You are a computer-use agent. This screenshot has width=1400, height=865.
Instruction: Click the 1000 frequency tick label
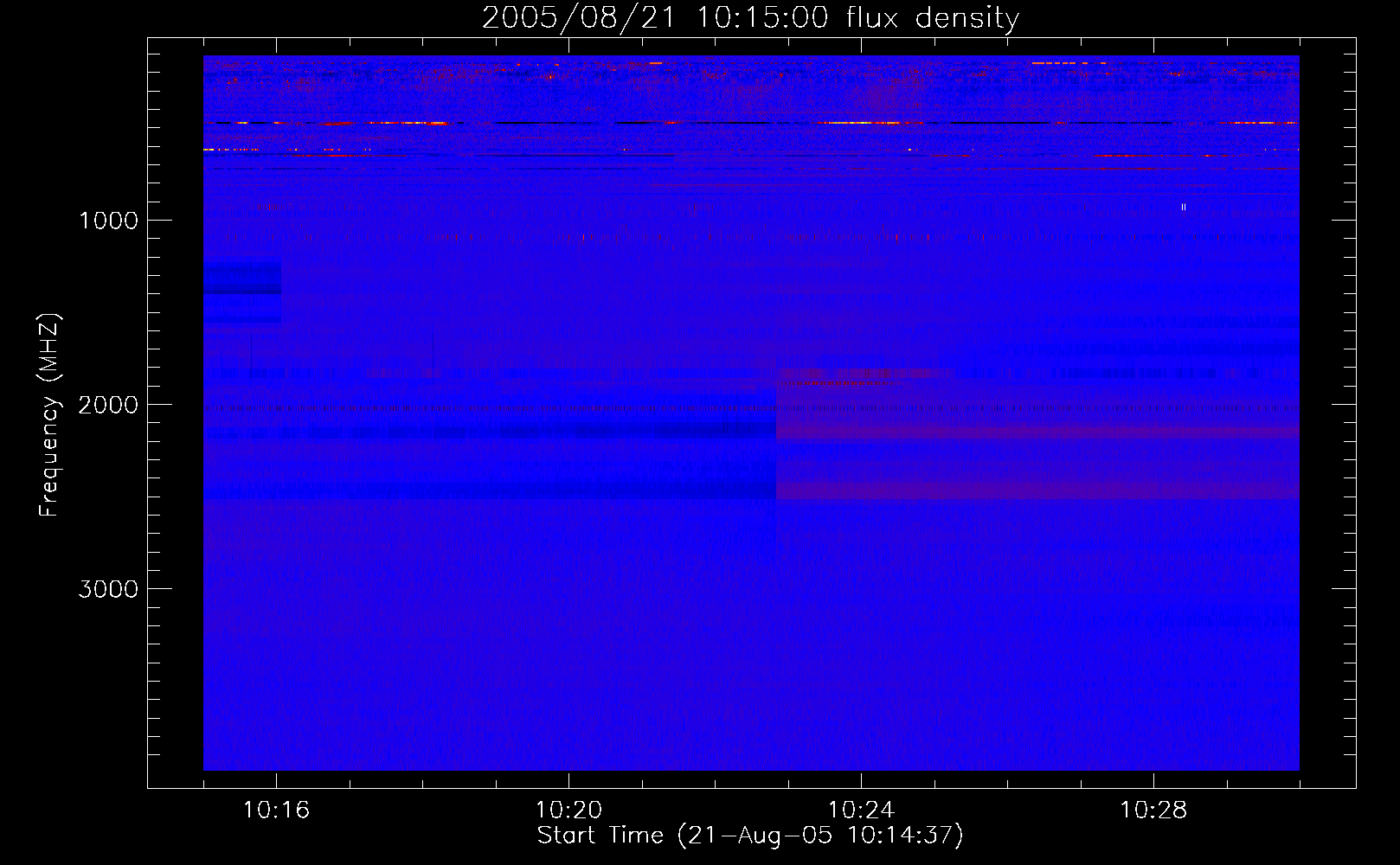click(x=108, y=221)
